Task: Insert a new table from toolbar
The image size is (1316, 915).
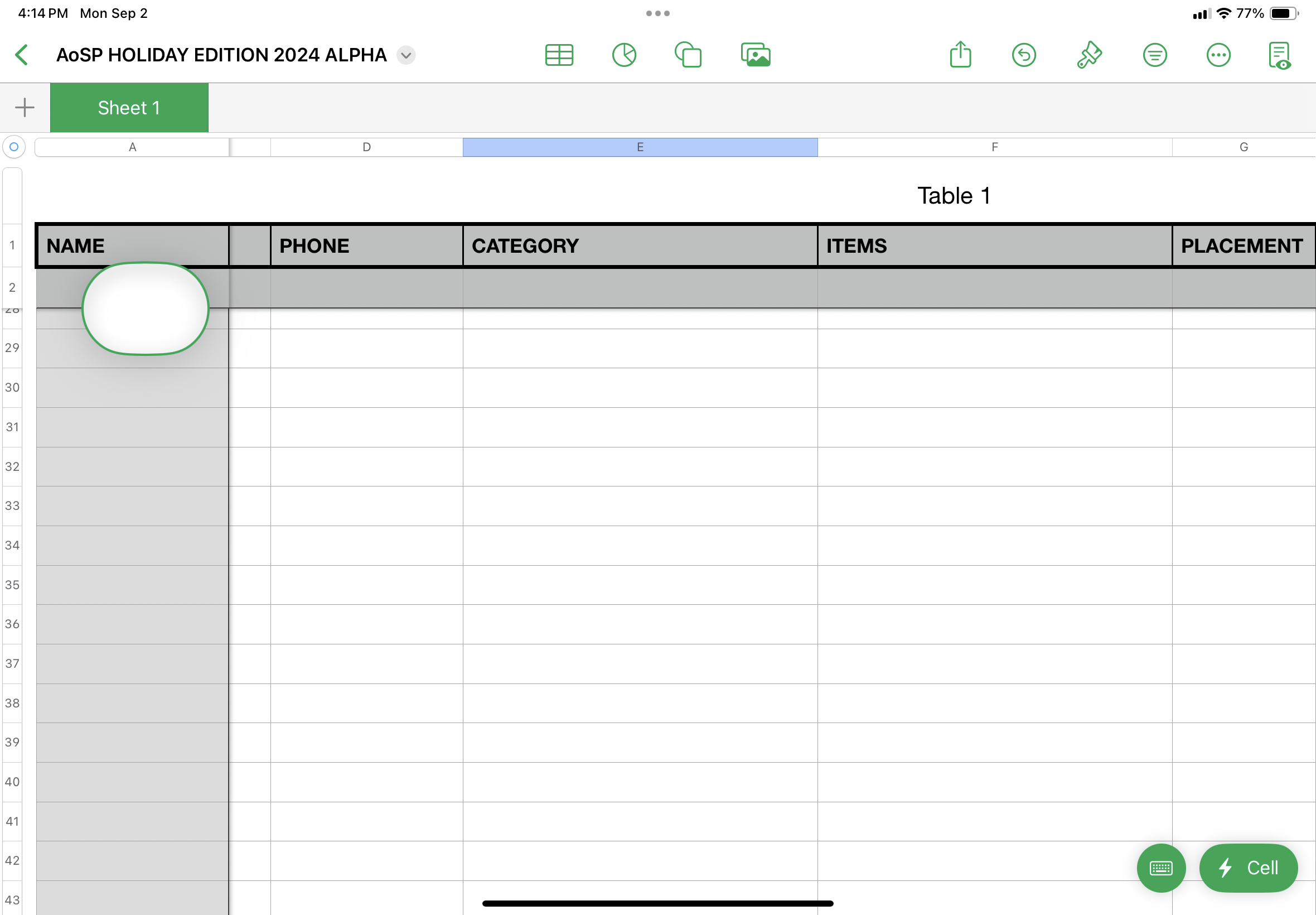Action: coord(559,55)
